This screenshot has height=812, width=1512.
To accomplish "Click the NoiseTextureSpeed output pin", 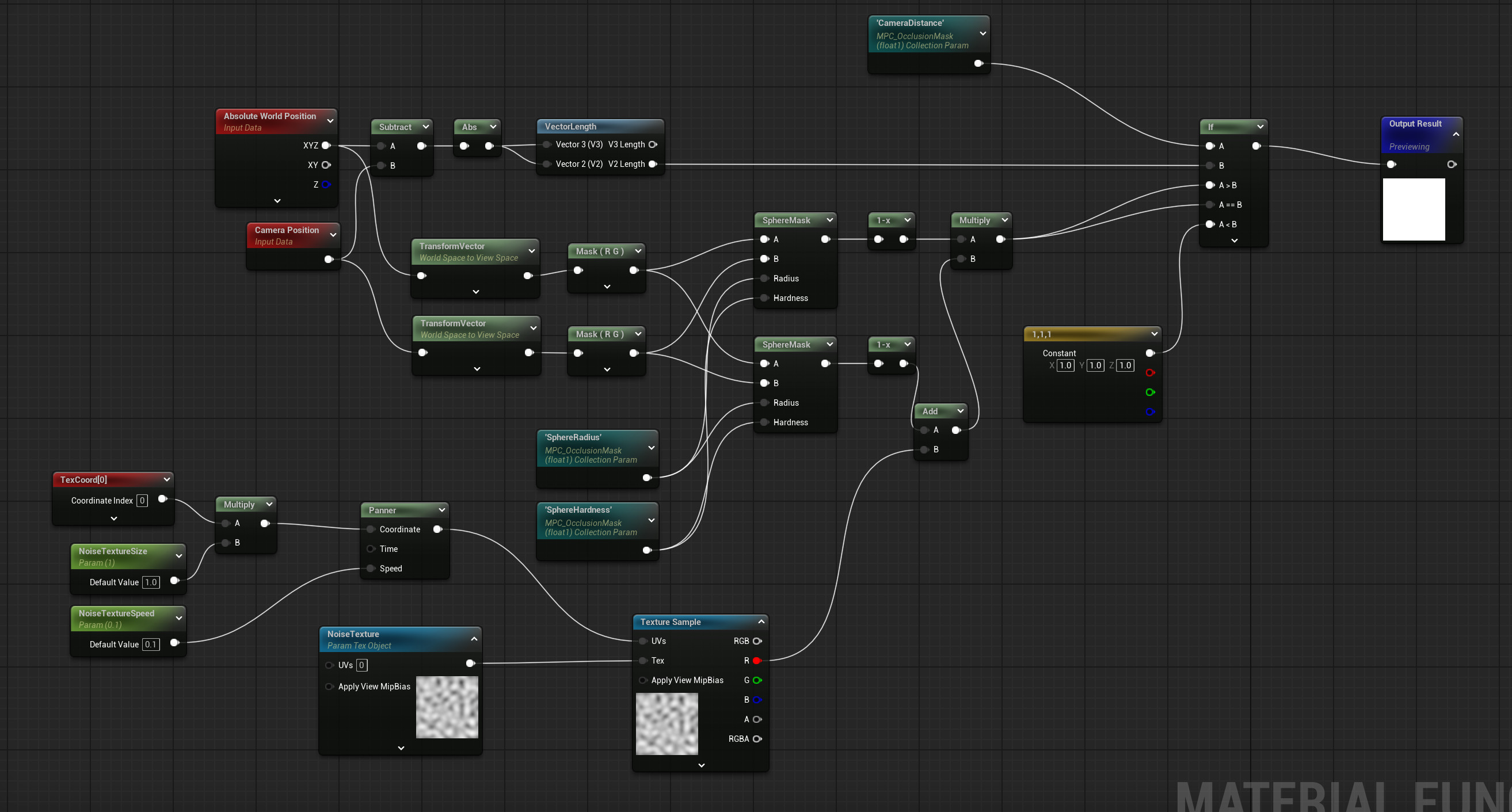I will coord(174,642).
